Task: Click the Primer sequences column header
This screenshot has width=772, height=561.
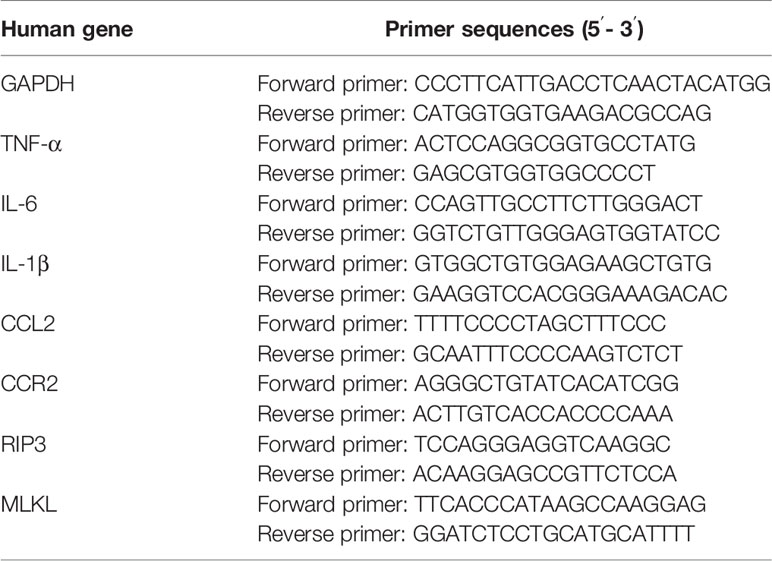Action: pyautogui.click(x=514, y=30)
